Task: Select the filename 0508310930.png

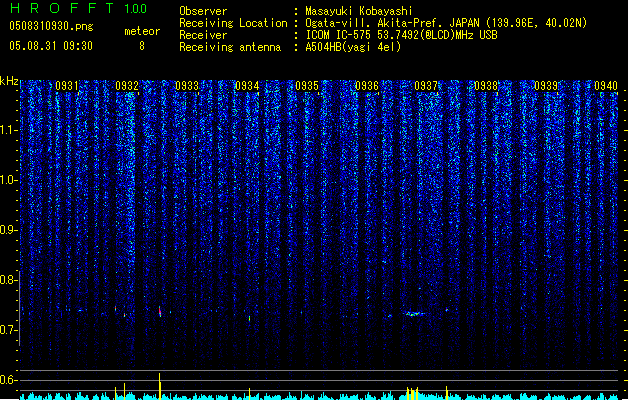Action: tap(51, 26)
